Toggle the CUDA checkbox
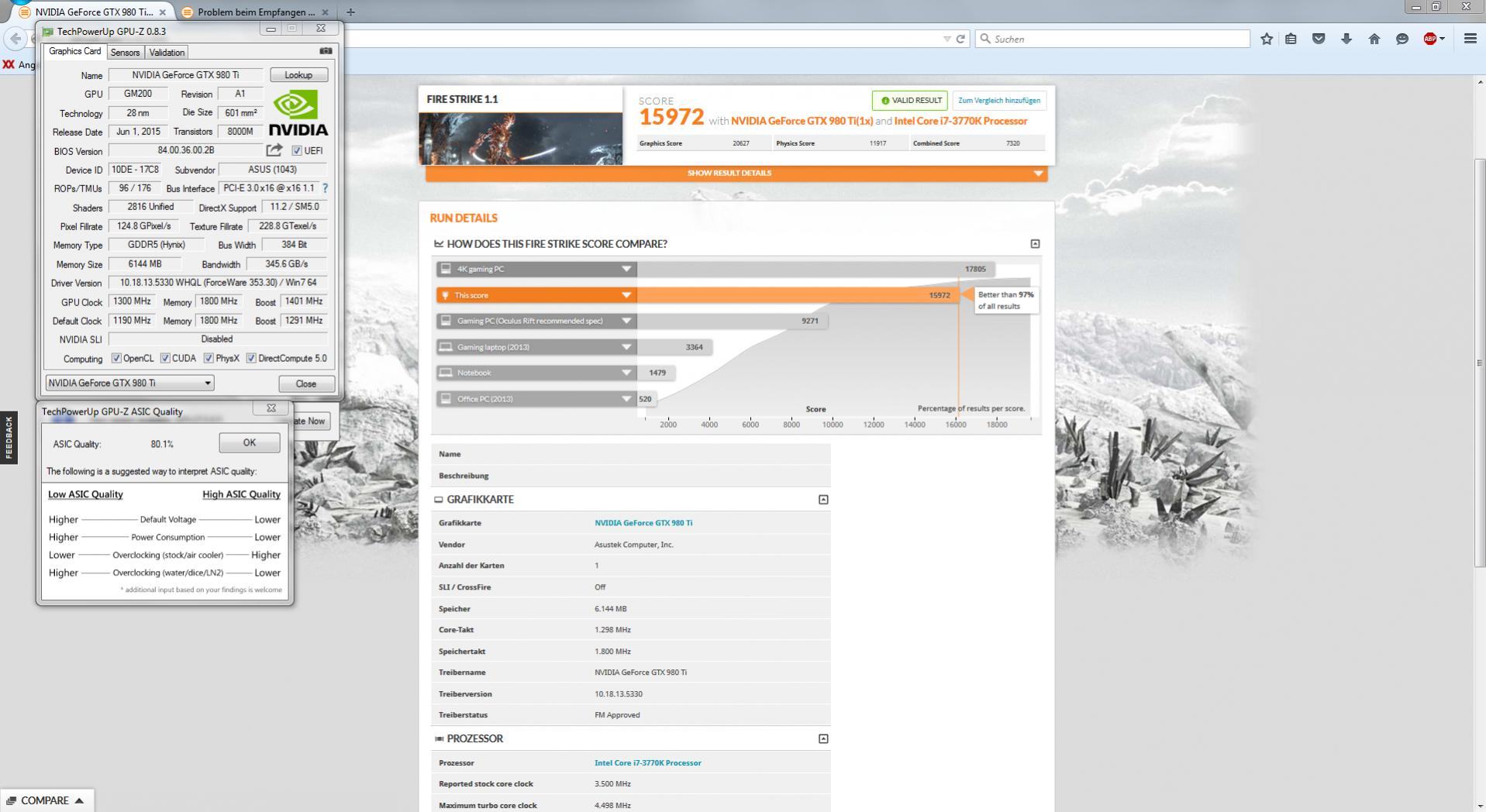The width and height of the screenshot is (1486, 812). pyautogui.click(x=165, y=358)
